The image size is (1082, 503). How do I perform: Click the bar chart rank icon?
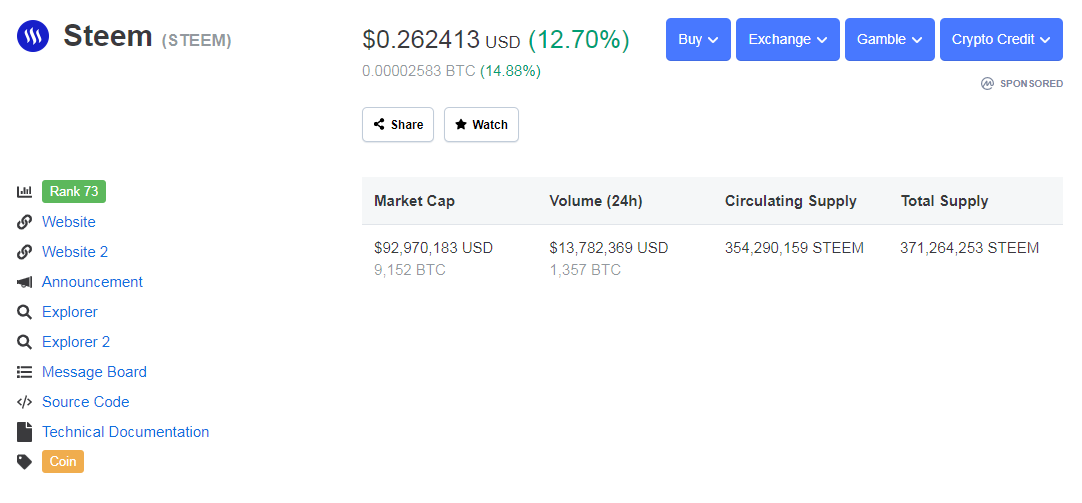pyautogui.click(x=25, y=192)
